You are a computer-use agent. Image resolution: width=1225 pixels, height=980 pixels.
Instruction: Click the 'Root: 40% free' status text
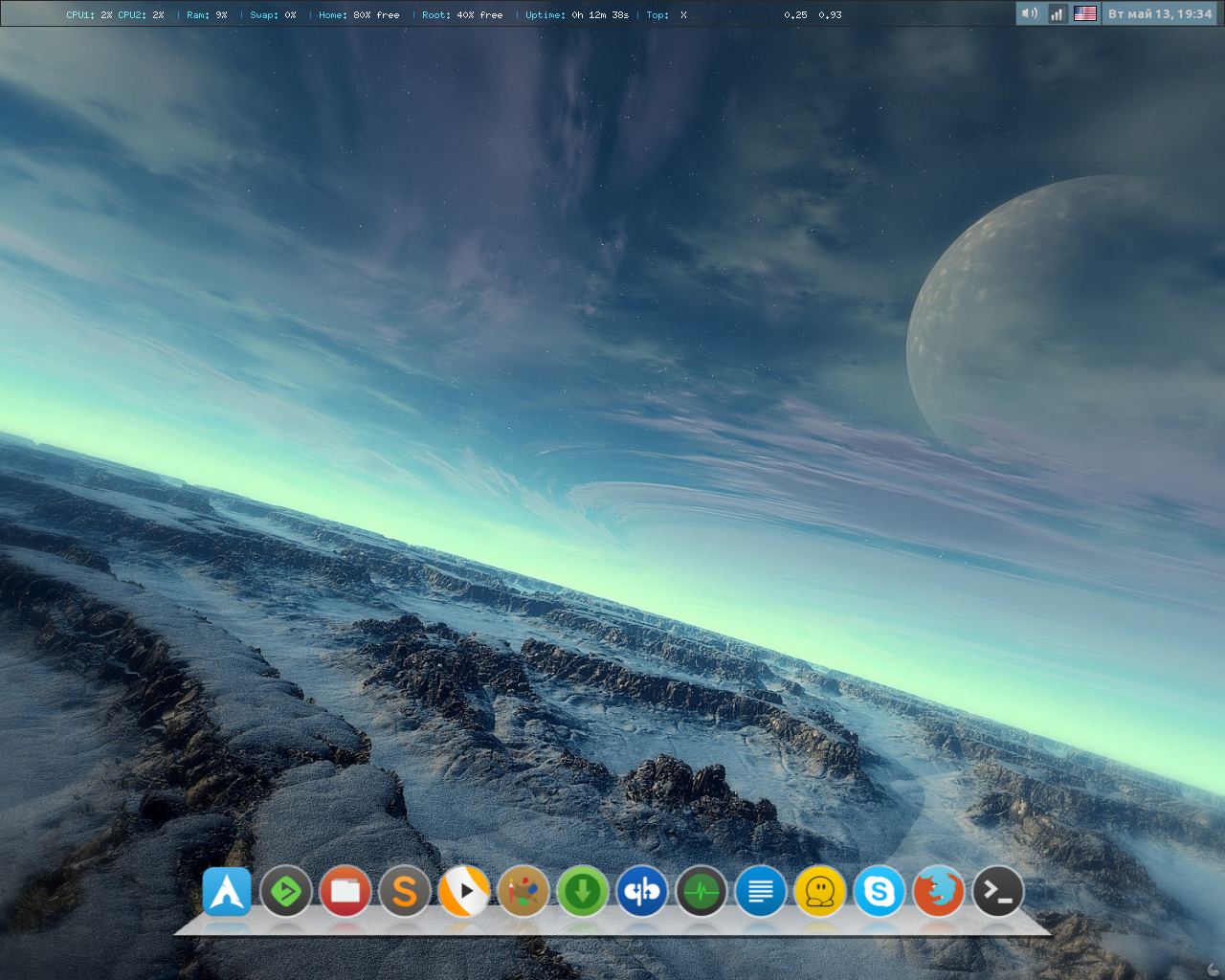click(x=462, y=15)
